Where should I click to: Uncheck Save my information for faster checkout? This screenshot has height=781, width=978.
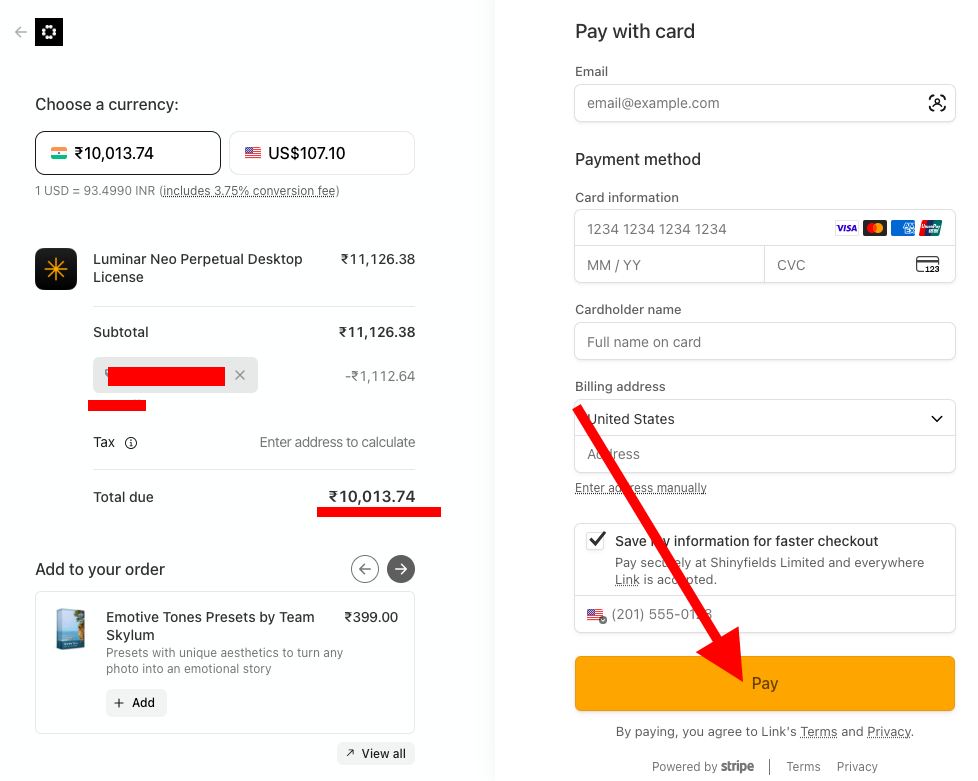tap(596, 541)
